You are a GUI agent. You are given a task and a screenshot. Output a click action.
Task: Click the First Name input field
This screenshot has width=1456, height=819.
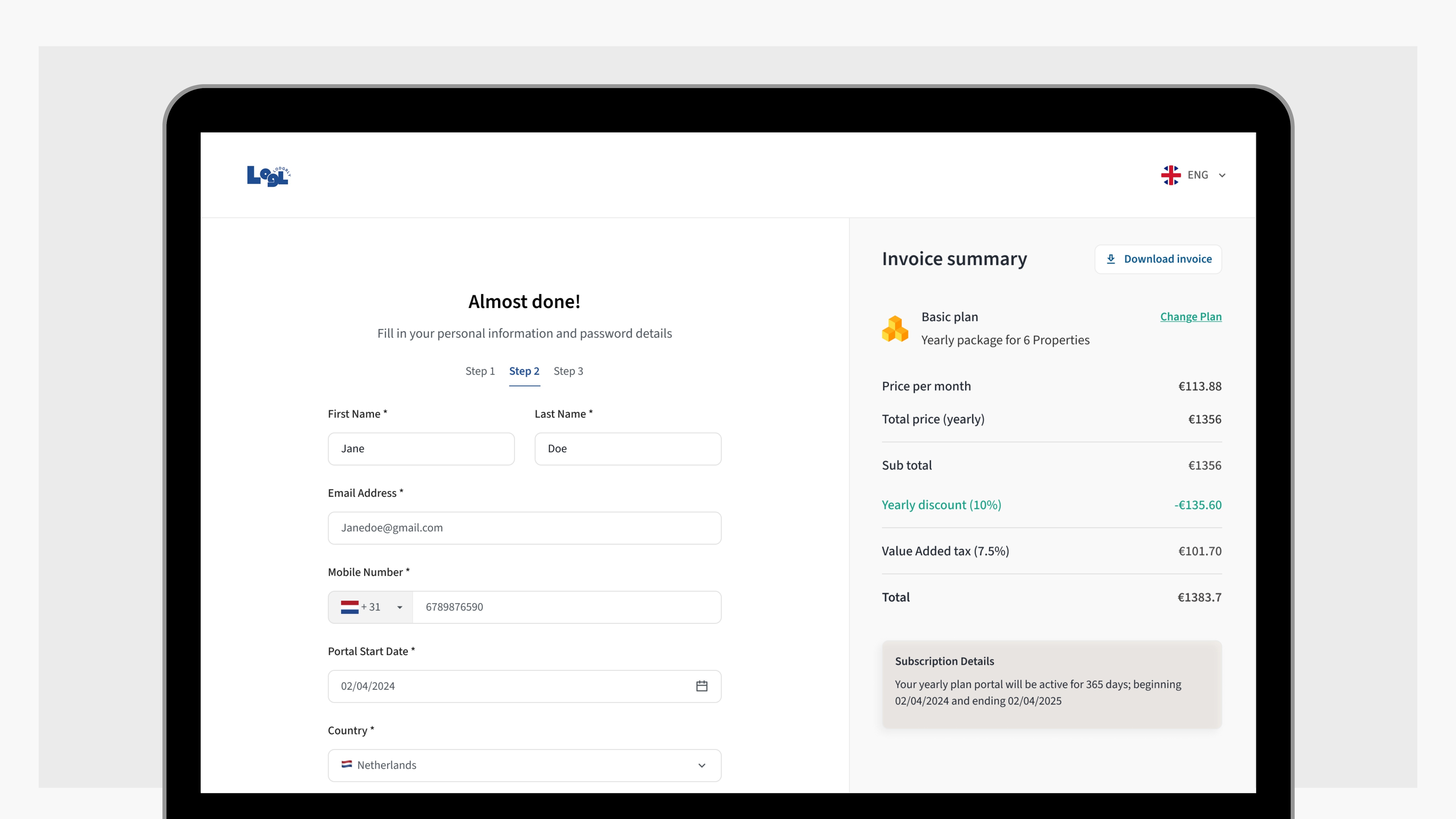point(421,449)
